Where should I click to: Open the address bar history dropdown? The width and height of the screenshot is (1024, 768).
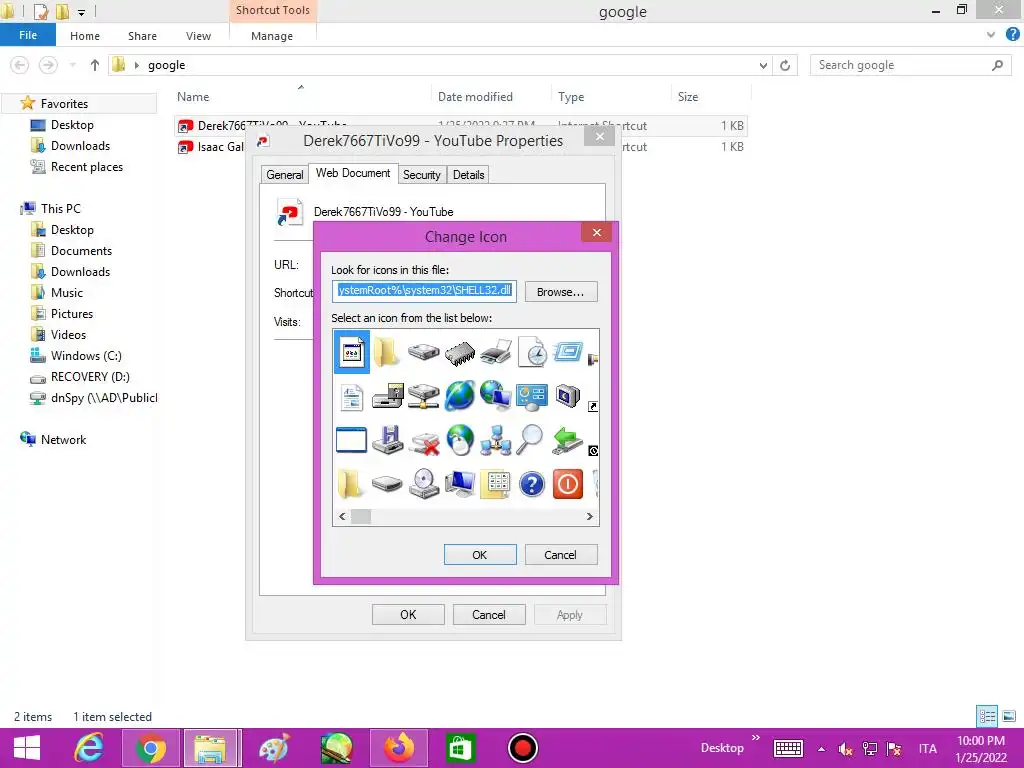point(763,65)
